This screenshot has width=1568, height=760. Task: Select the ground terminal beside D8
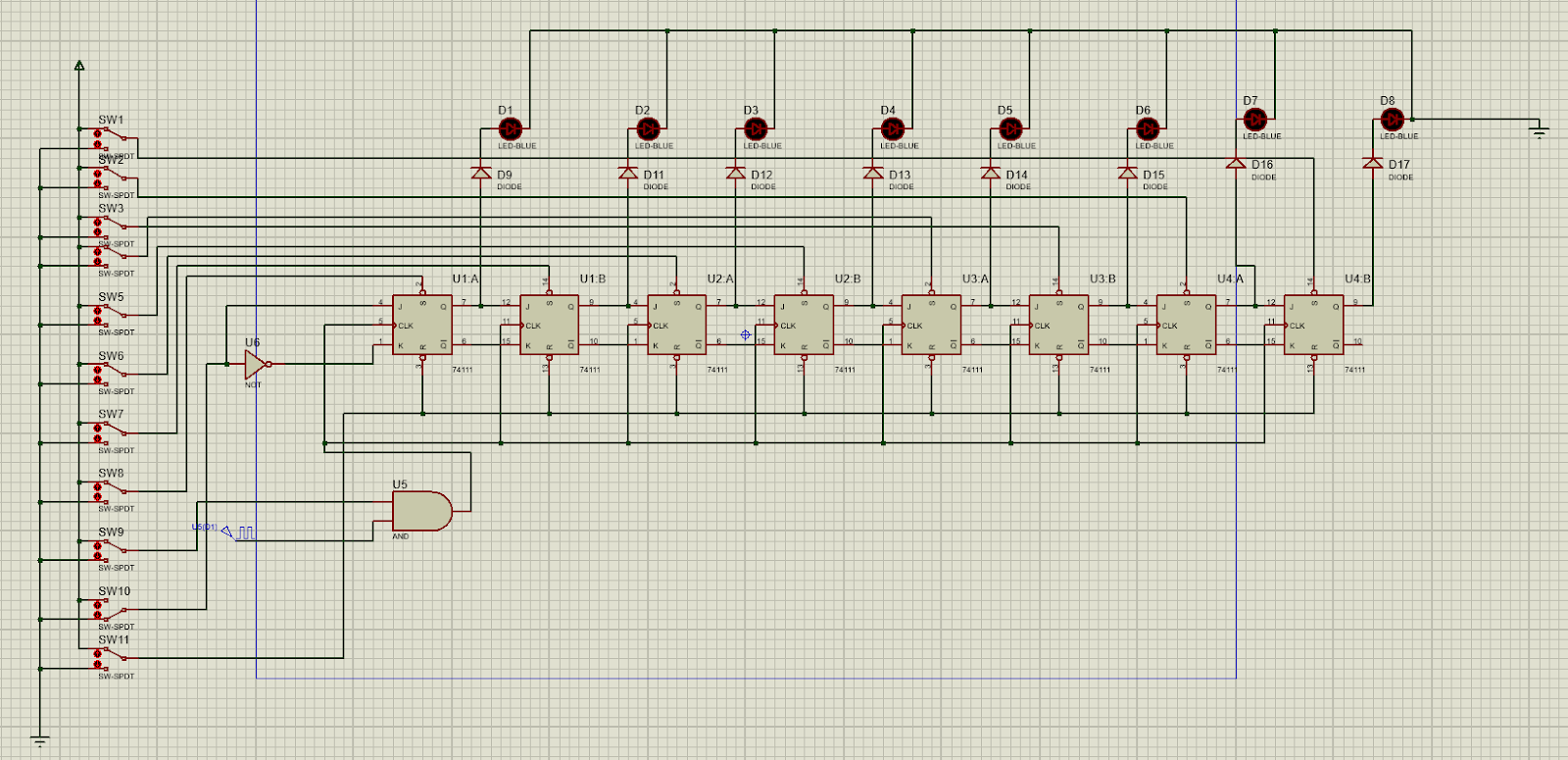tap(1540, 130)
